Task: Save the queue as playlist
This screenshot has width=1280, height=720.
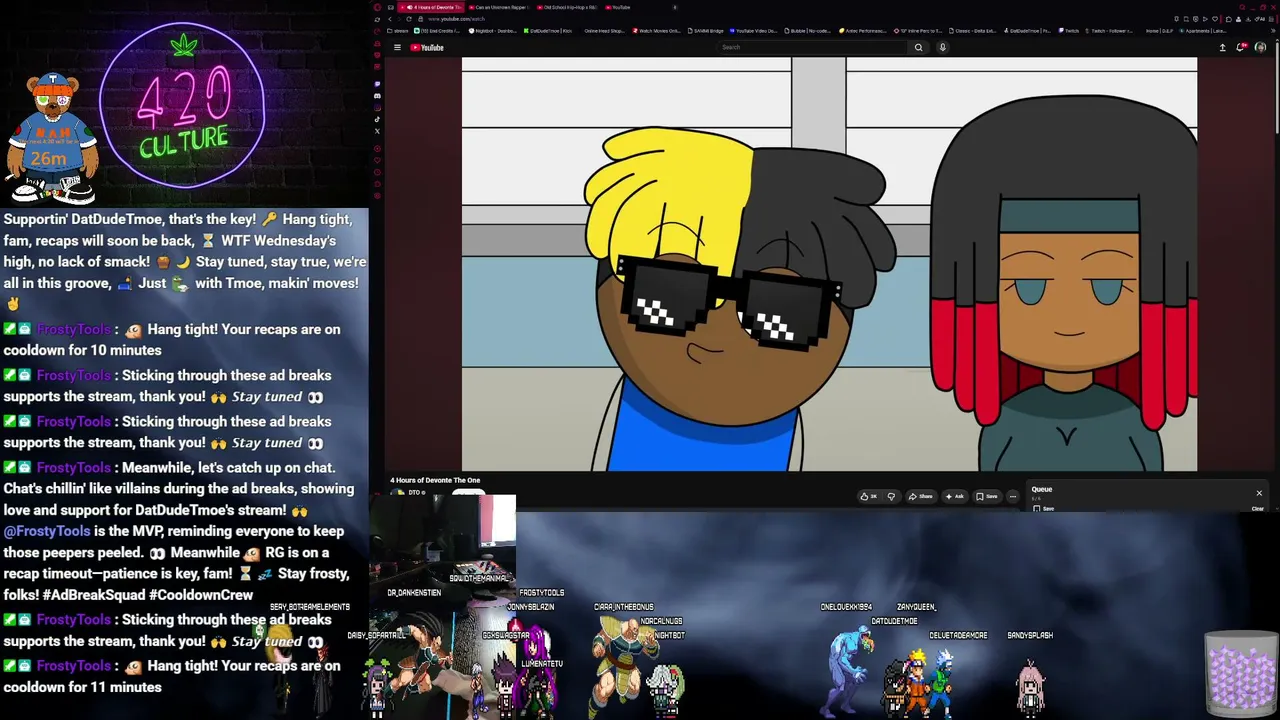Action: [1043, 509]
